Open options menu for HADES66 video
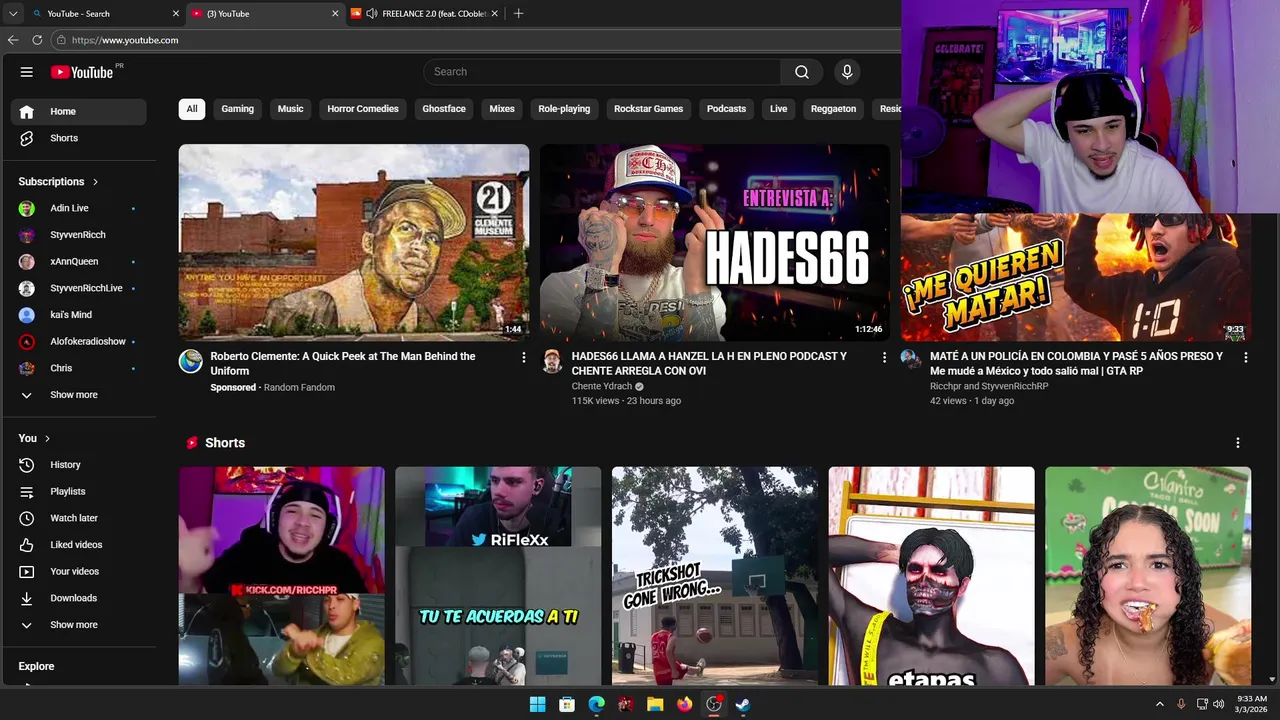 (884, 357)
